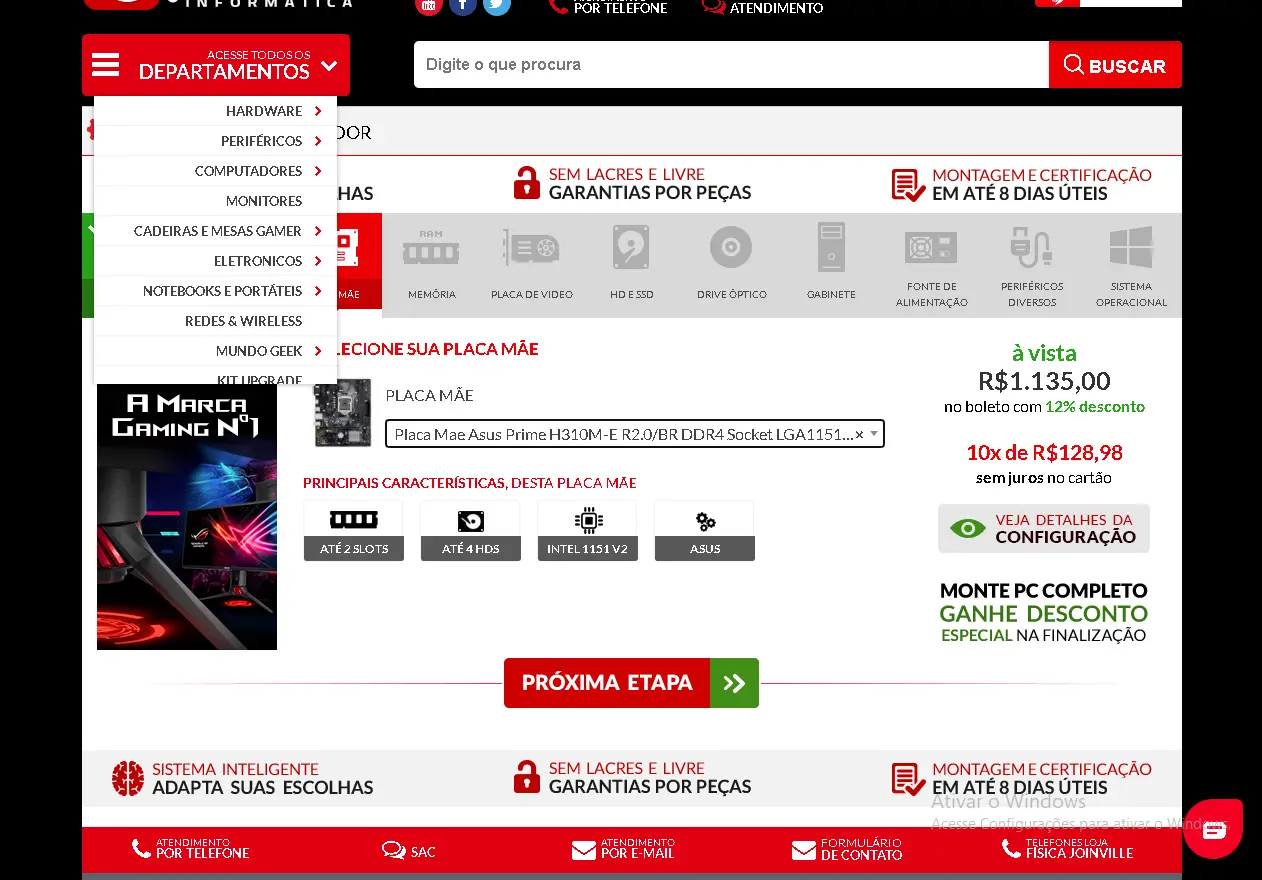Expand the Cadeiras e Mesas Gamer arrow
This screenshot has width=1262, height=880.
point(318,231)
